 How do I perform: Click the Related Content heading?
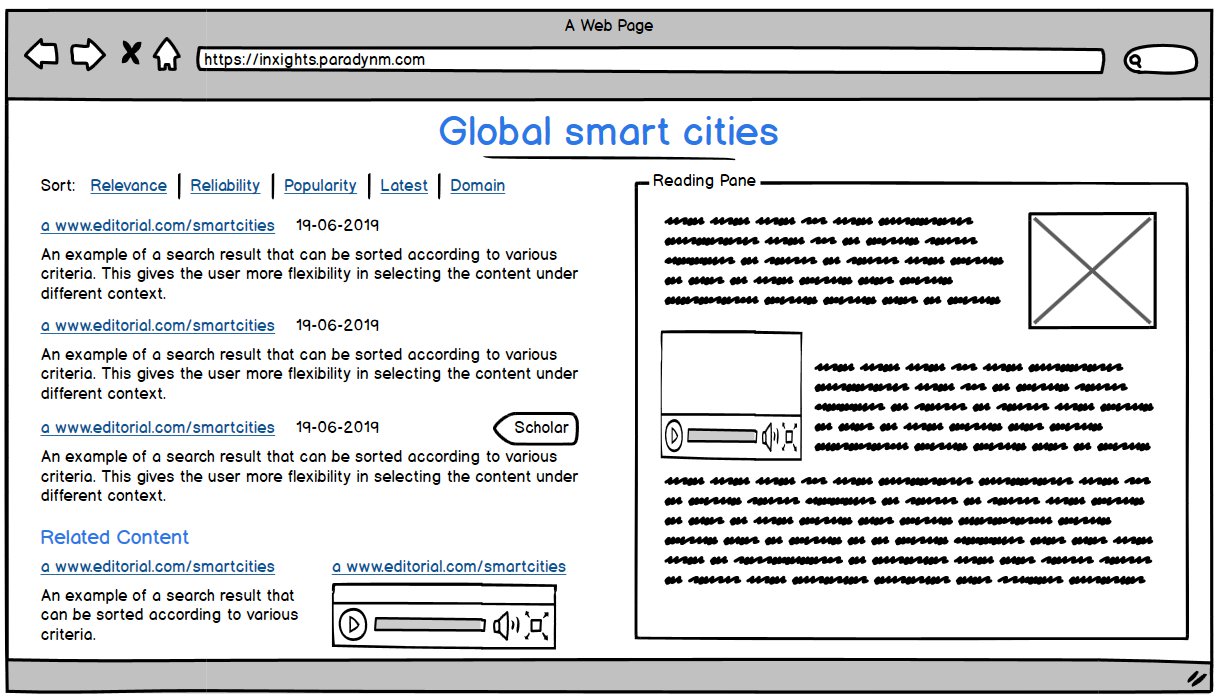pyautogui.click(x=115, y=538)
